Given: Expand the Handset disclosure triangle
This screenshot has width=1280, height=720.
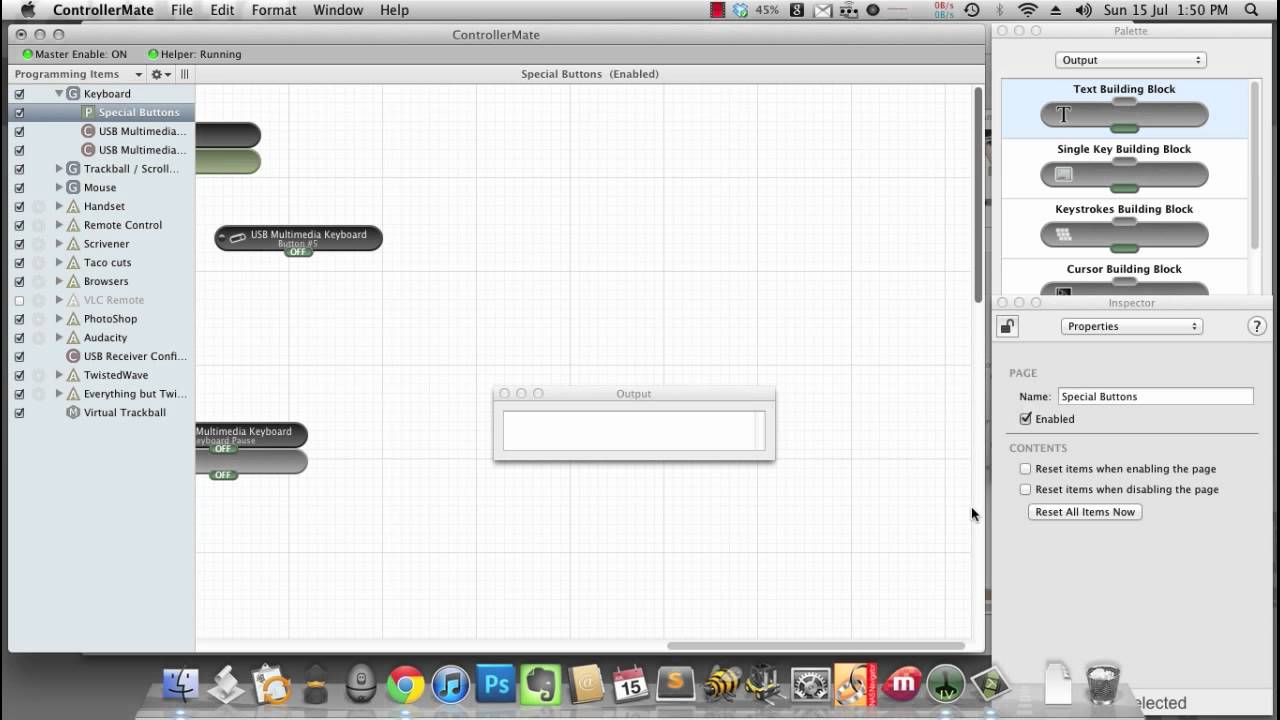Looking at the screenshot, I should tap(59, 206).
